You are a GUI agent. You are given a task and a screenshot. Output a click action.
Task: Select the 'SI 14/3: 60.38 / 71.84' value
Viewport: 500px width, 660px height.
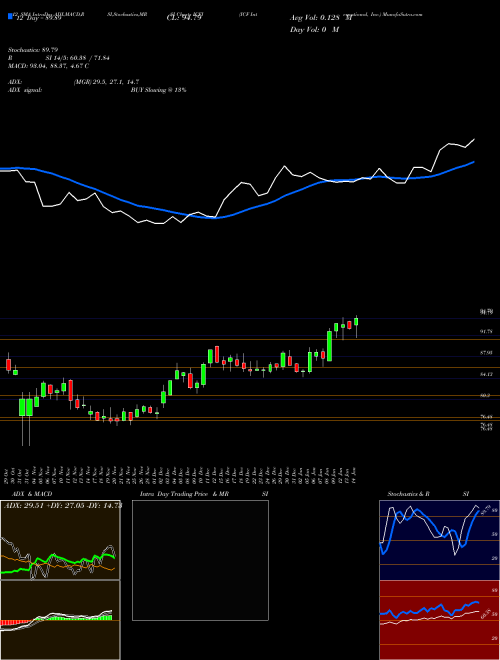pos(78,58)
